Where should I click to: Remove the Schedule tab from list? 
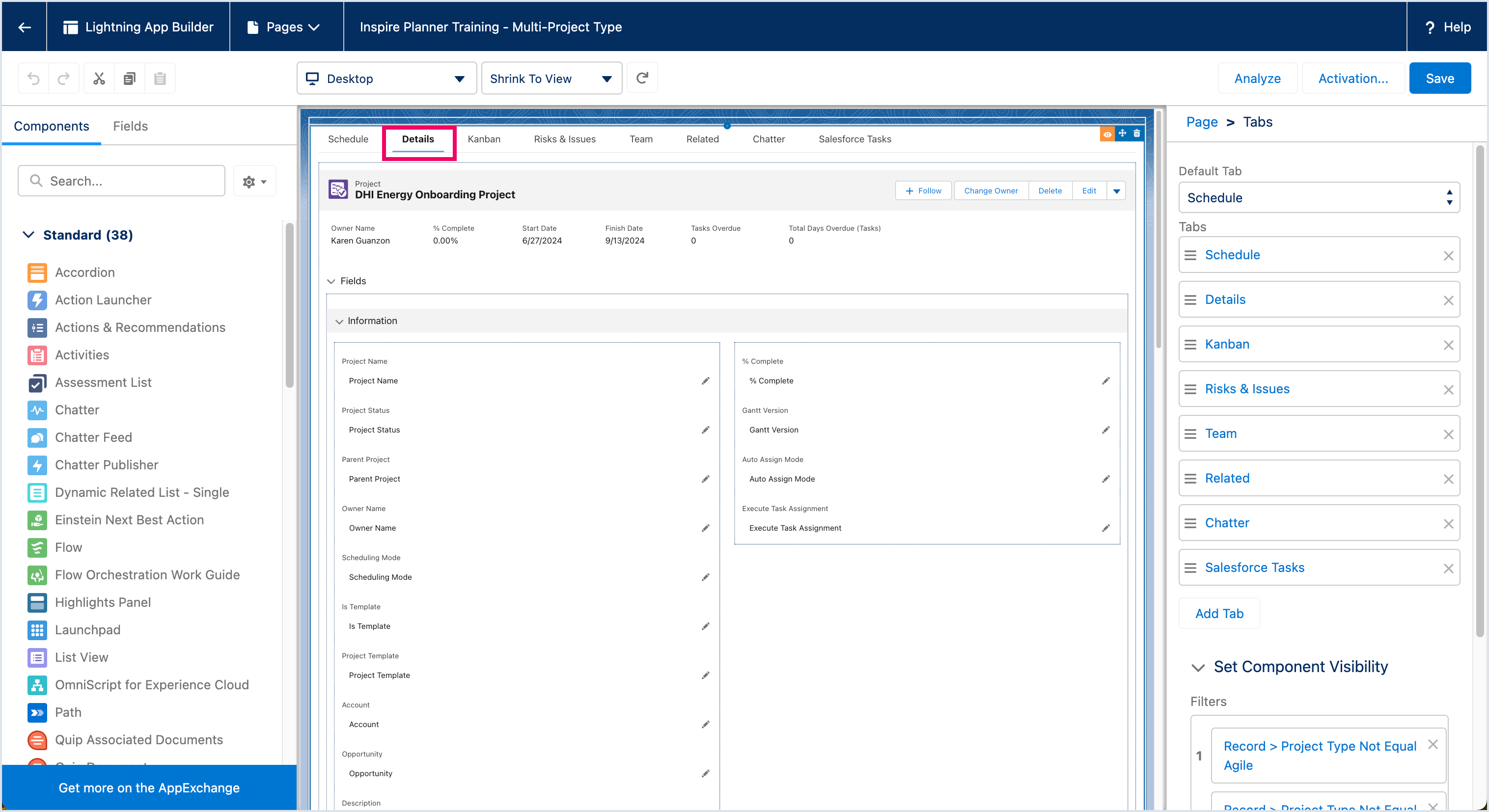tap(1448, 255)
